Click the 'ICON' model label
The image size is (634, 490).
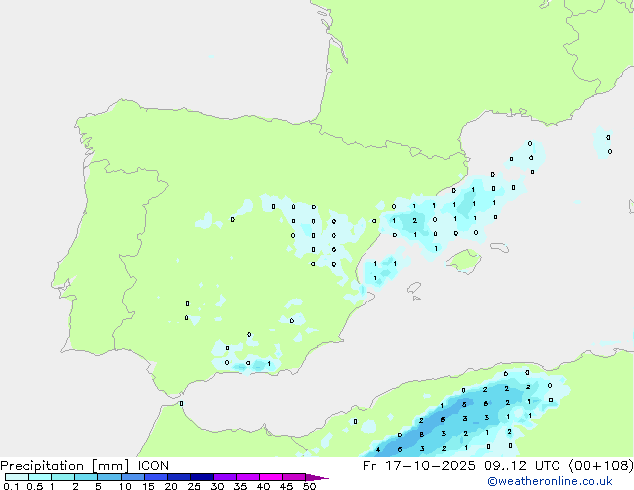click(x=153, y=466)
